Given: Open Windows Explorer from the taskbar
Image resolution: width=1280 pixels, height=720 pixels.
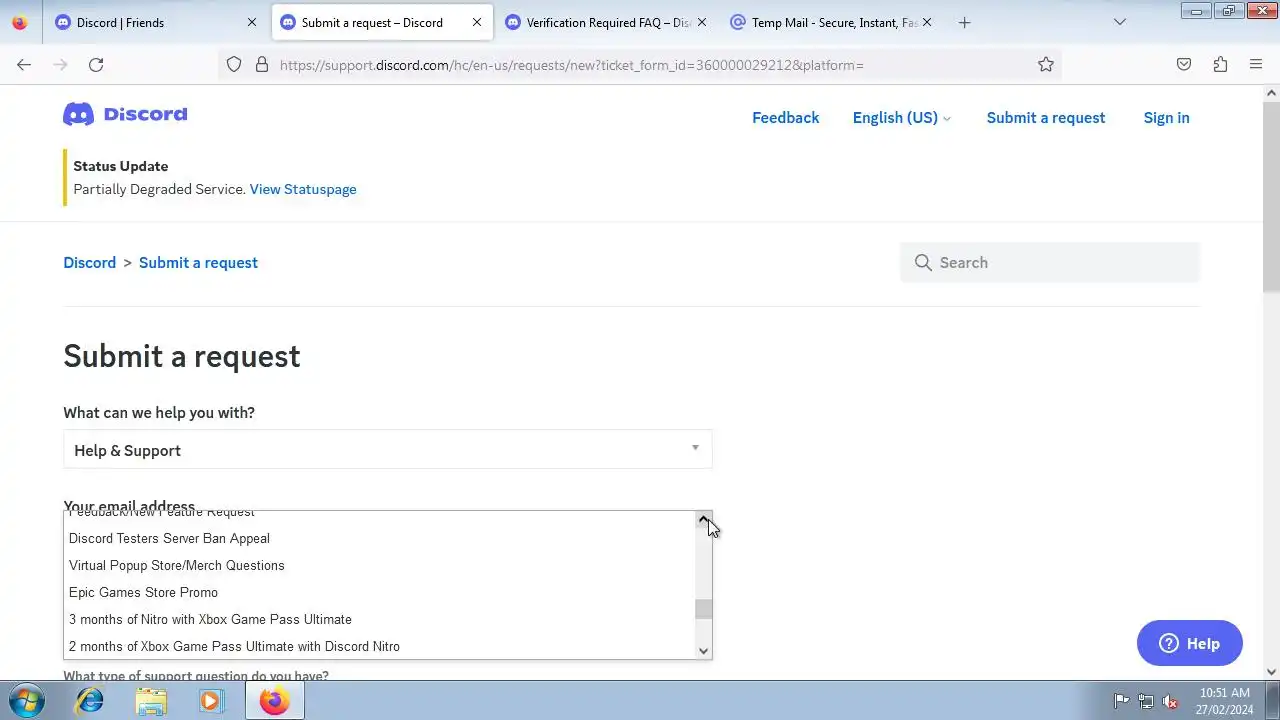Looking at the screenshot, I should pos(151,701).
